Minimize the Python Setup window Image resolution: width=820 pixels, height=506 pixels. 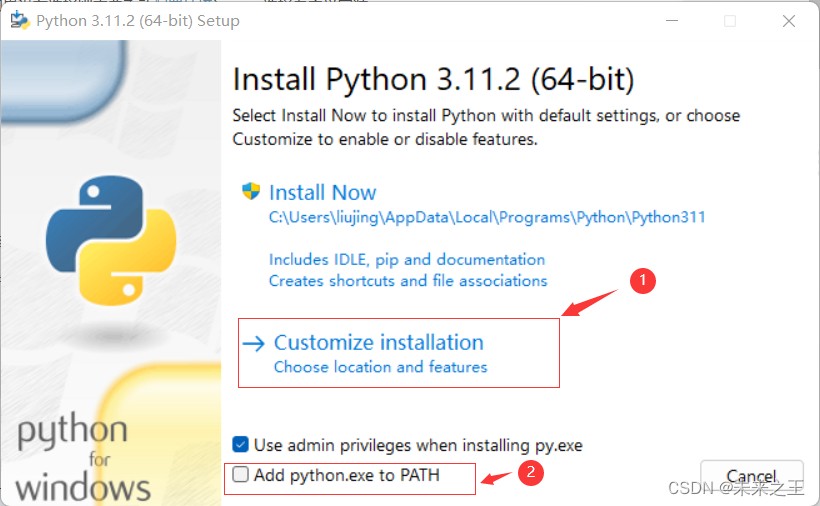pos(674,21)
